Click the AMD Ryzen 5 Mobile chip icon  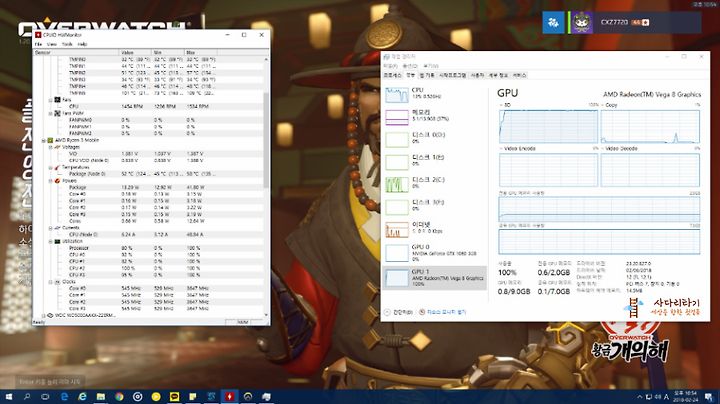(x=50, y=140)
